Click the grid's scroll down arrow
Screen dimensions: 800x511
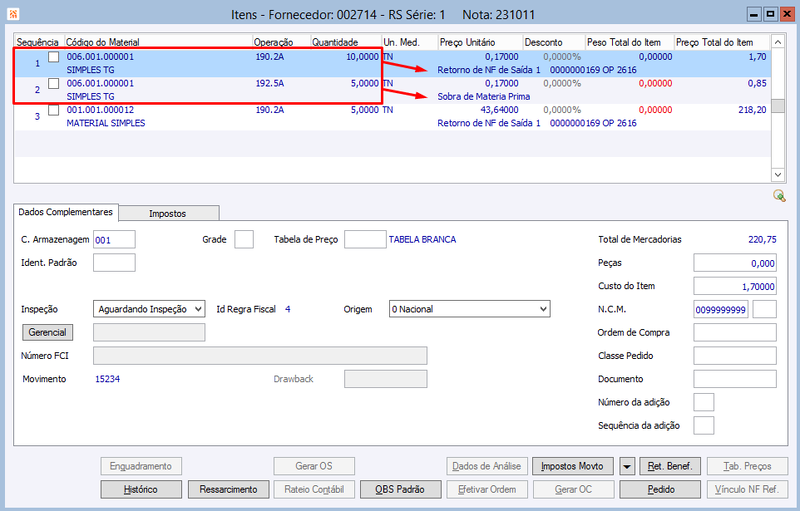778,174
